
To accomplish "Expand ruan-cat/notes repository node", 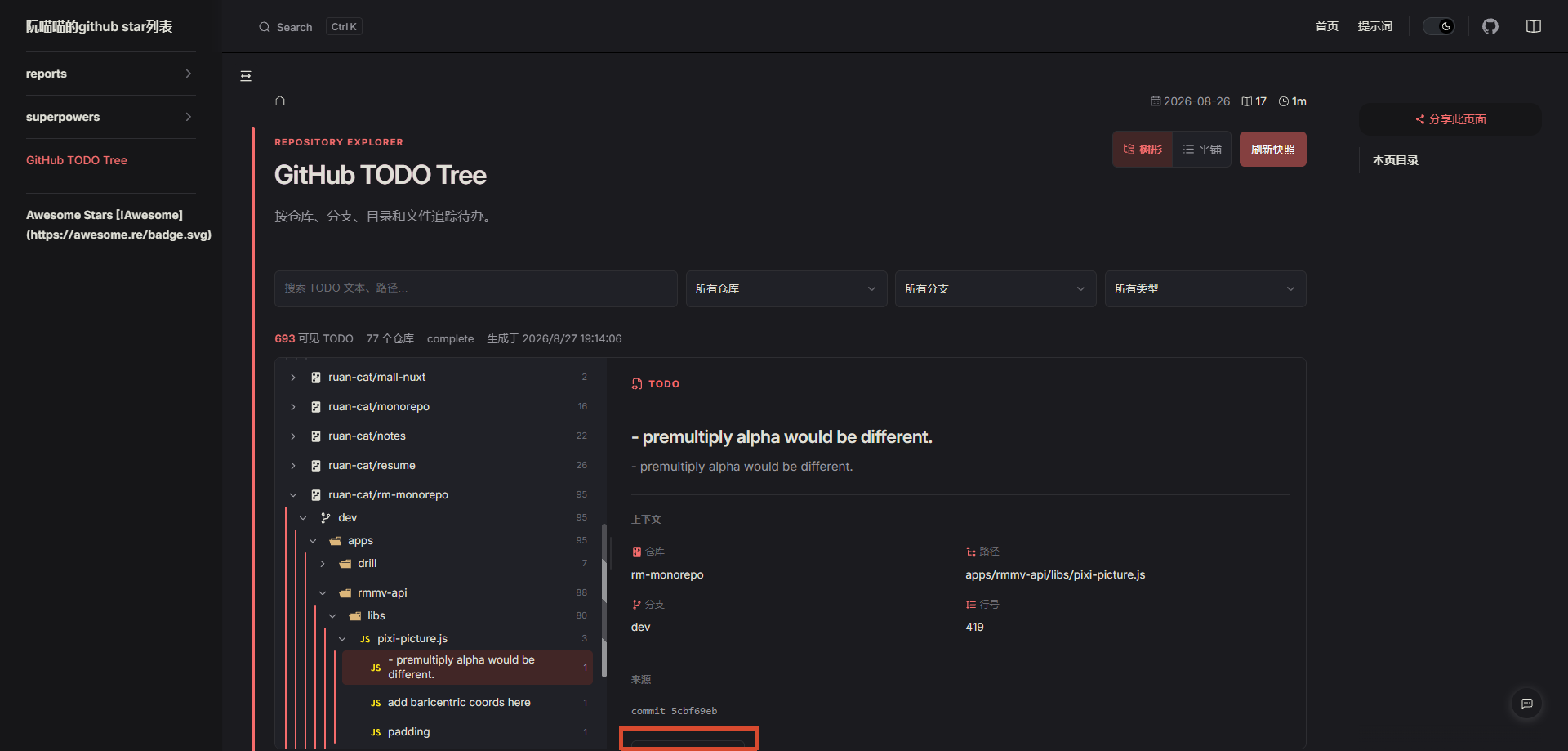I will pos(293,436).
